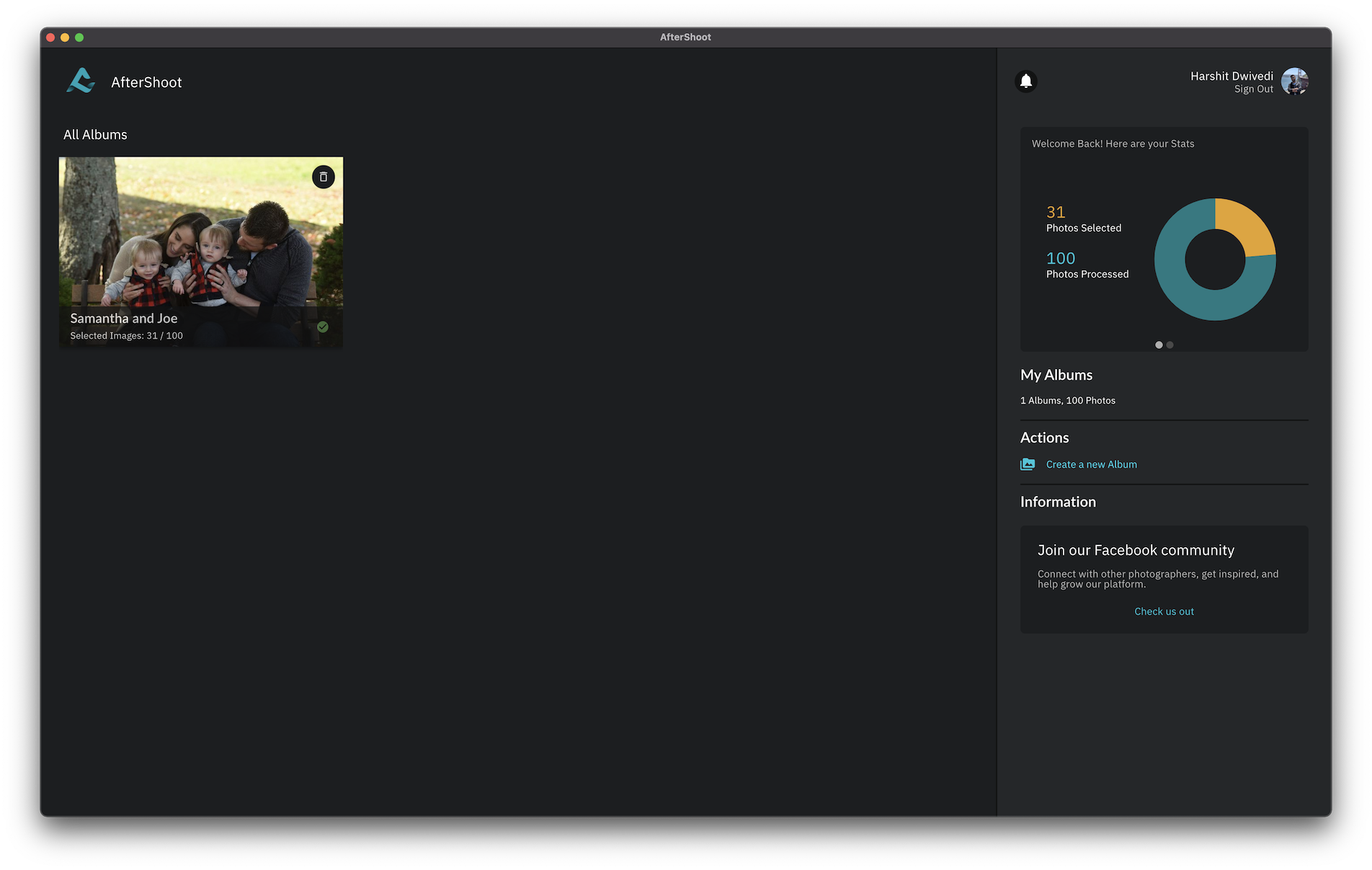Click the AfterShoot logo icon
This screenshot has width=1372, height=870.
[x=81, y=81]
